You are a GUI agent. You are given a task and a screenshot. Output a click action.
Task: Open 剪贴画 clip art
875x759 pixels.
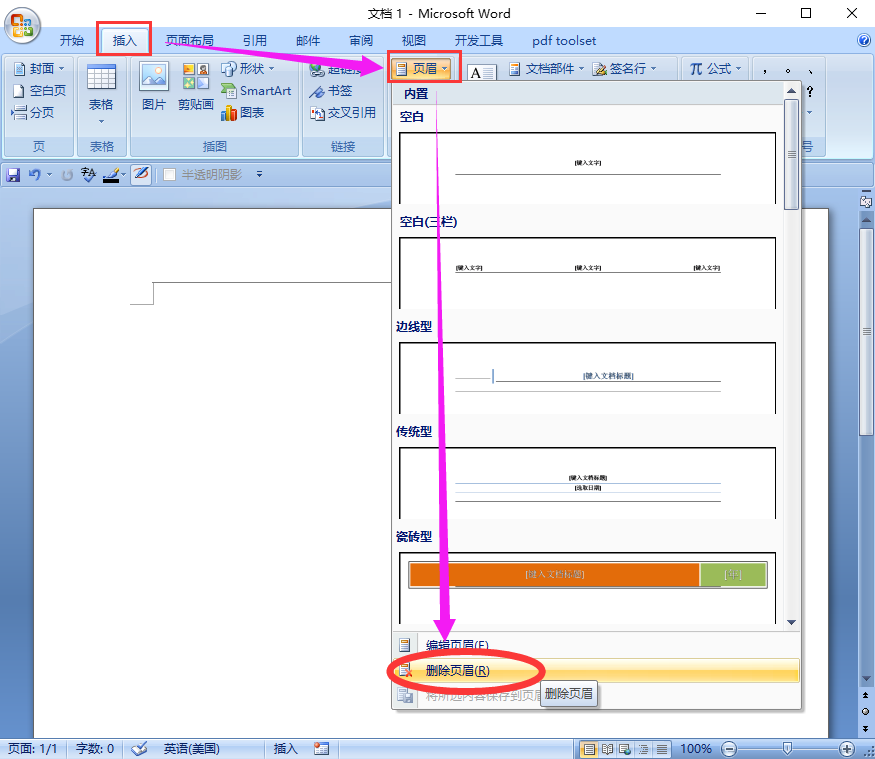[x=196, y=86]
